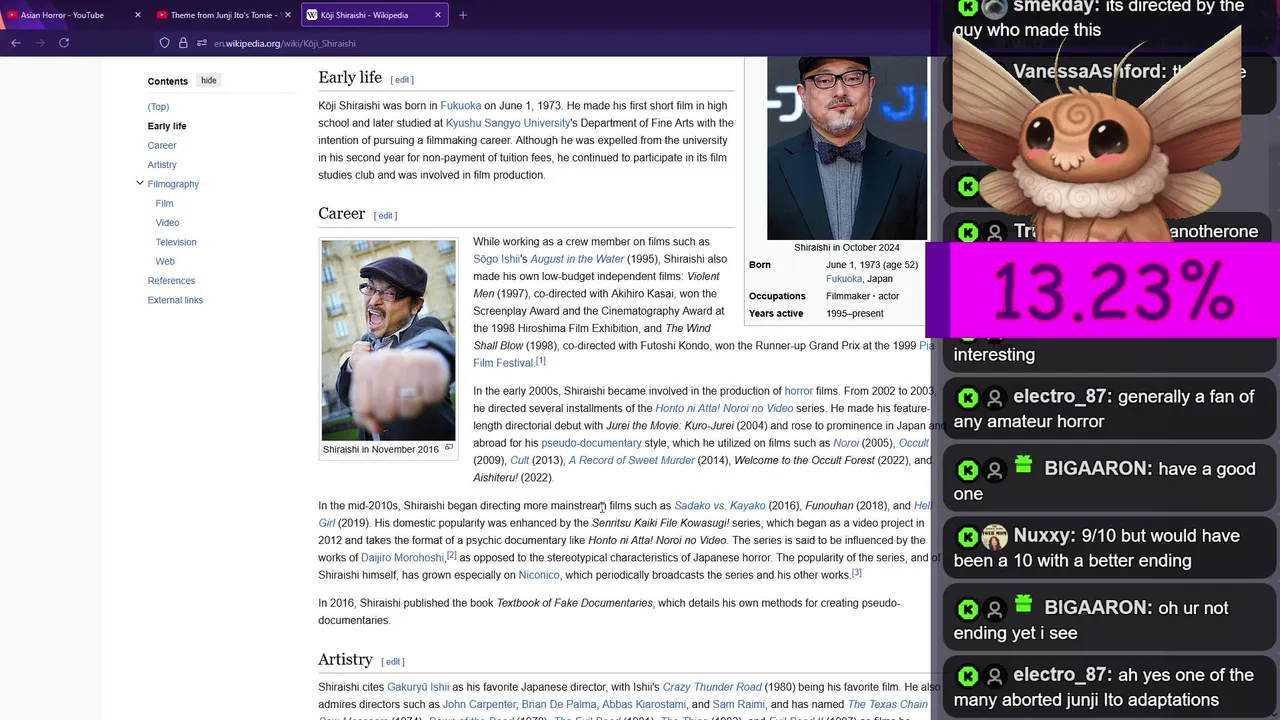This screenshot has height=720, width=1280.
Task: Go to References in contents sidebar
Action: pos(171,281)
